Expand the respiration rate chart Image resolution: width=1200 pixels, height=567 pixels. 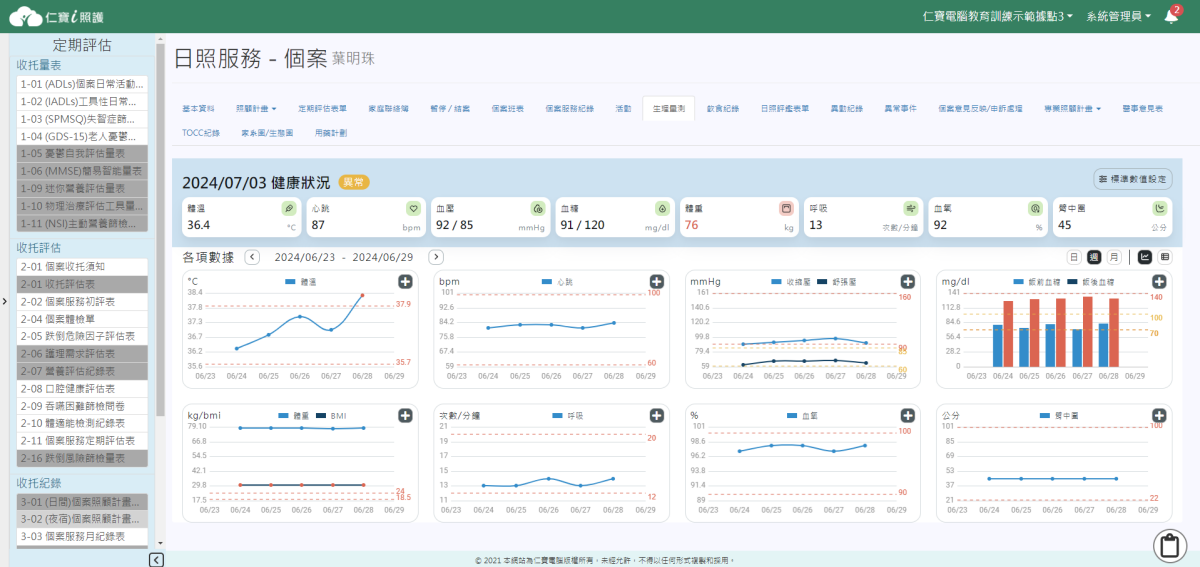point(656,415)
